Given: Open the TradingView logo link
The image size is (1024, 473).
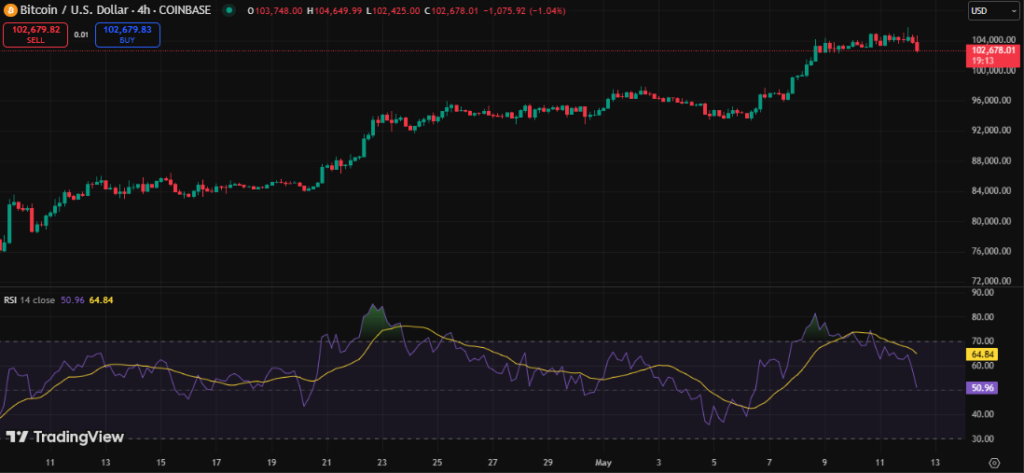Looking at the screenshot, I should click(x=65, y=437).
